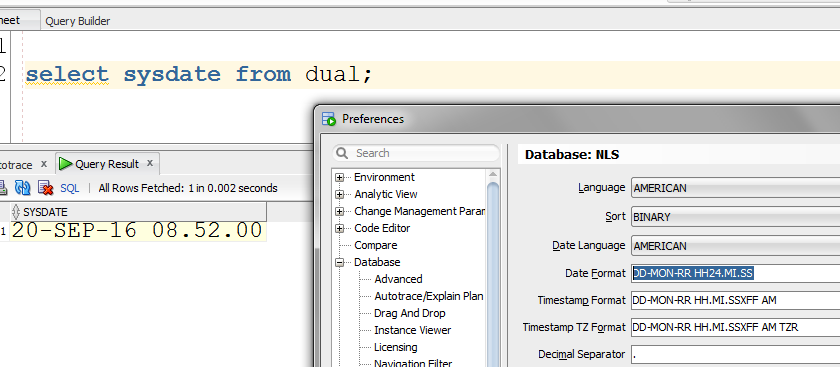Screen dimensions: 840x367
Task: Open the Sort dropdown showing BINARY
Action: [x=736, y=217]
